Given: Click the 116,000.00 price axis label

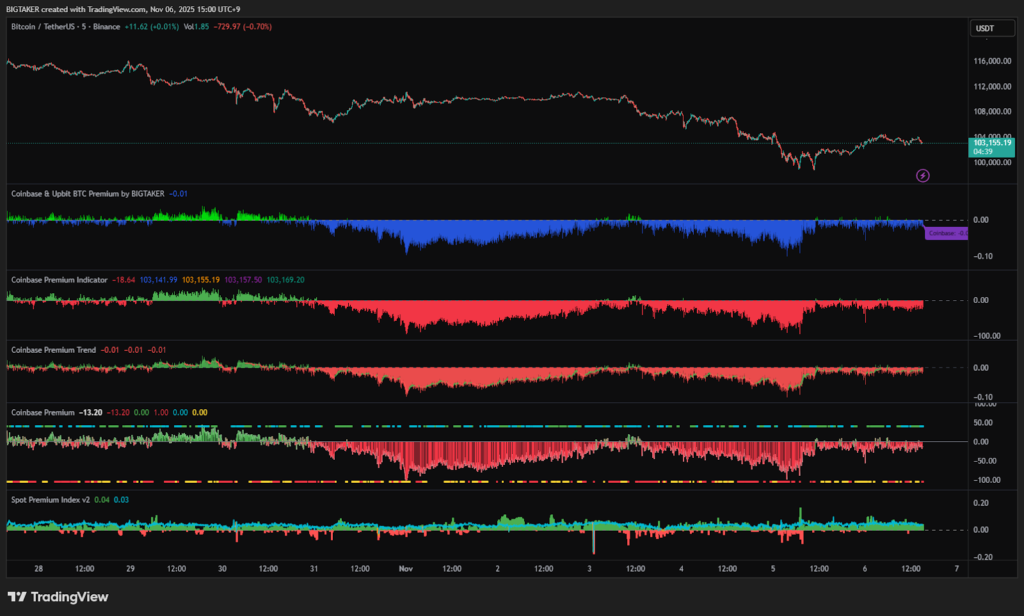Looking at the screenshot, I should [992, 61].
